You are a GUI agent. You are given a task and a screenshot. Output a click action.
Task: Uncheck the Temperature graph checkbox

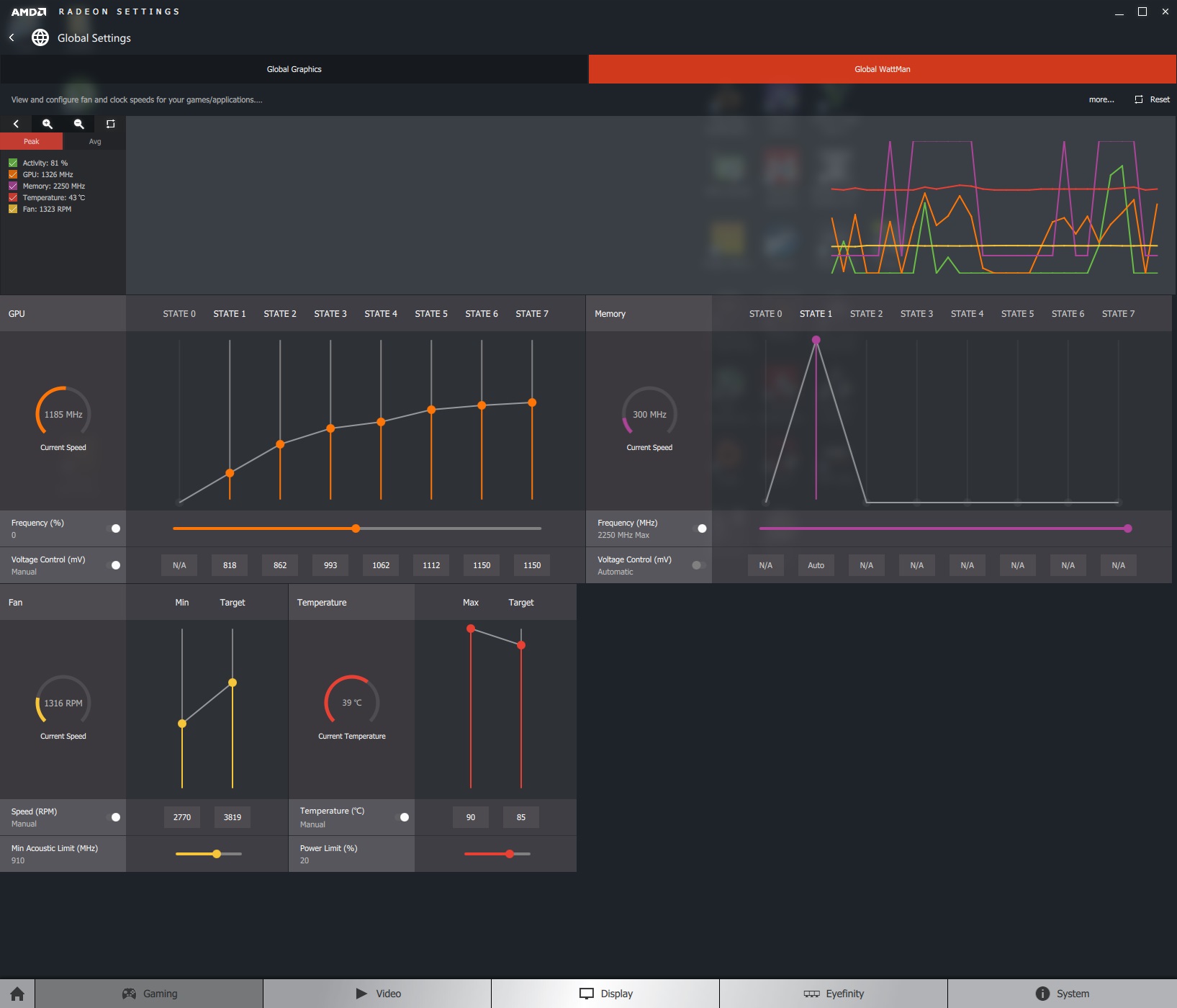coord(13,197)
